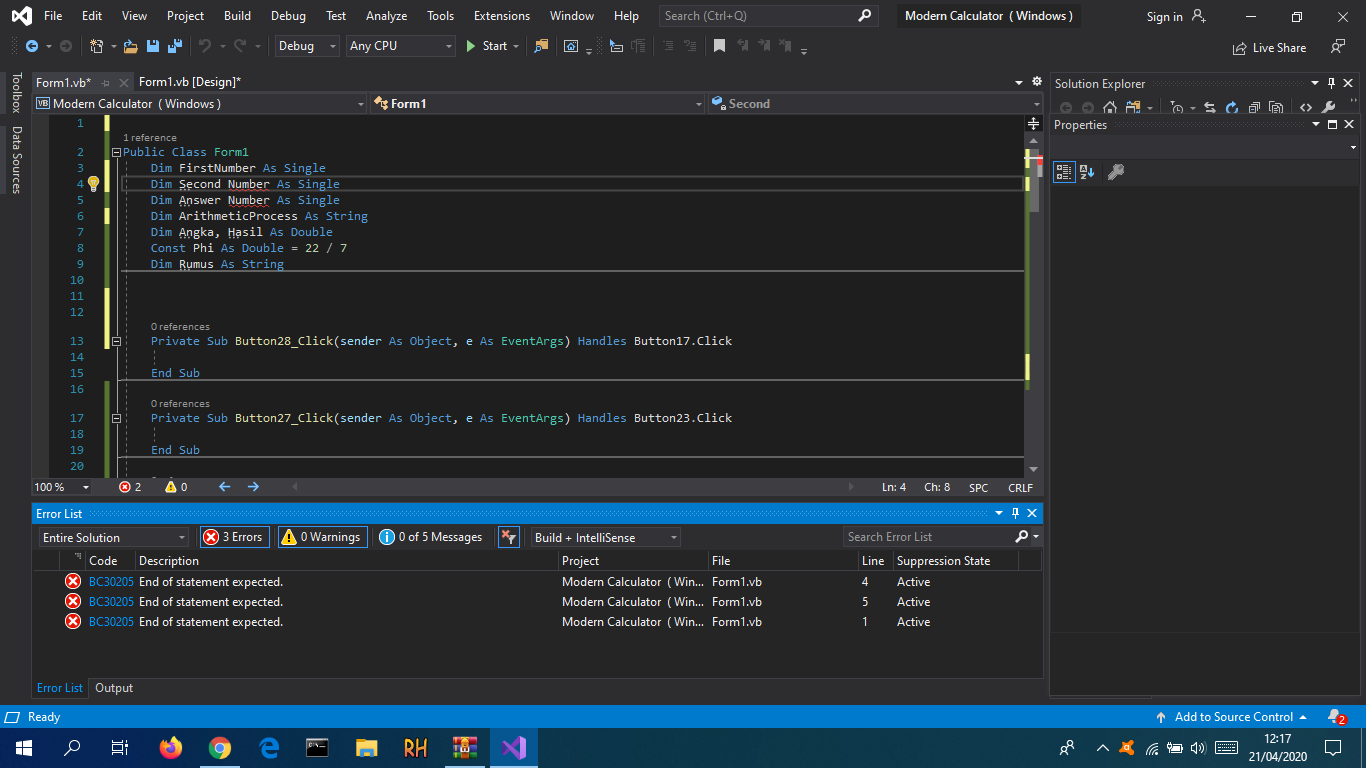Click the Open File folder icon

point(131,46)
